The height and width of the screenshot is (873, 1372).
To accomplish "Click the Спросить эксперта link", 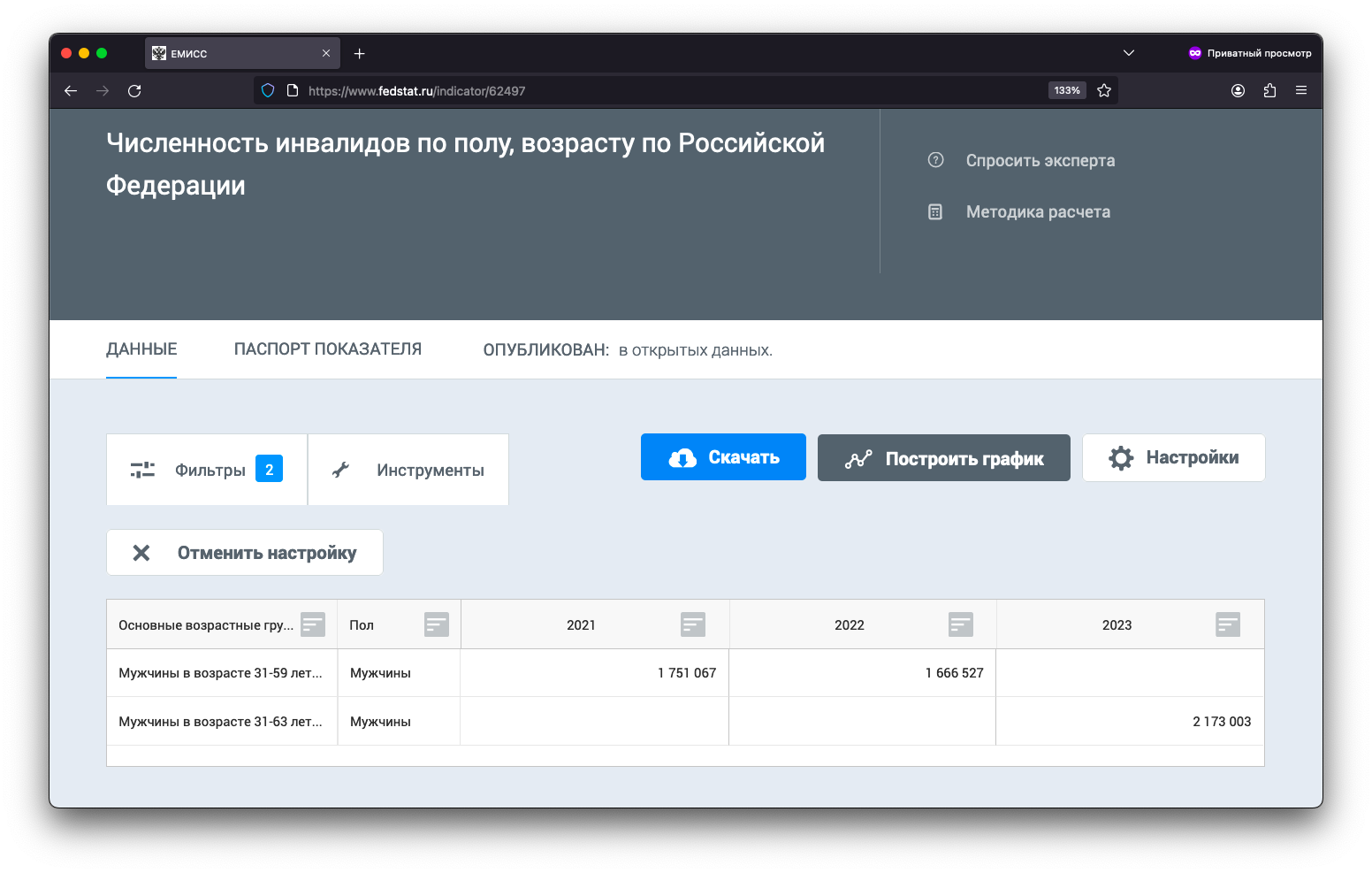I will click(1040, 160).
